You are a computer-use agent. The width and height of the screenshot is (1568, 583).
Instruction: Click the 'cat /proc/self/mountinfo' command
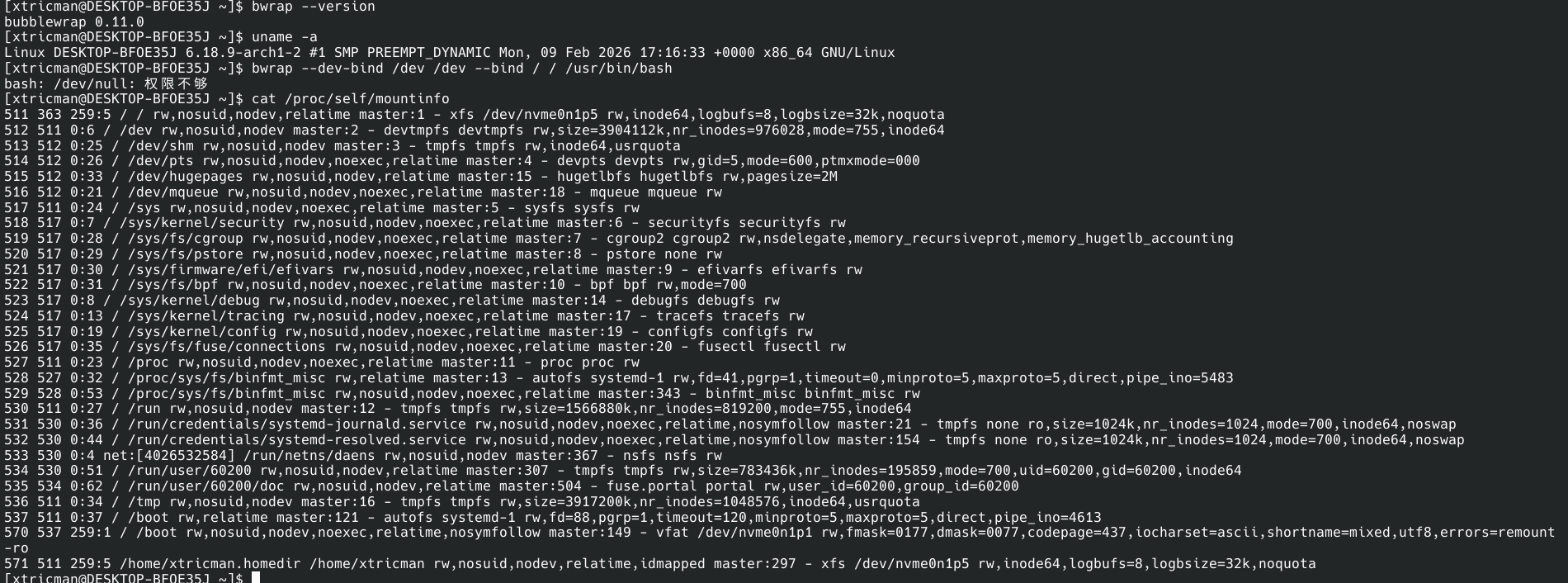tap(351, 99)
